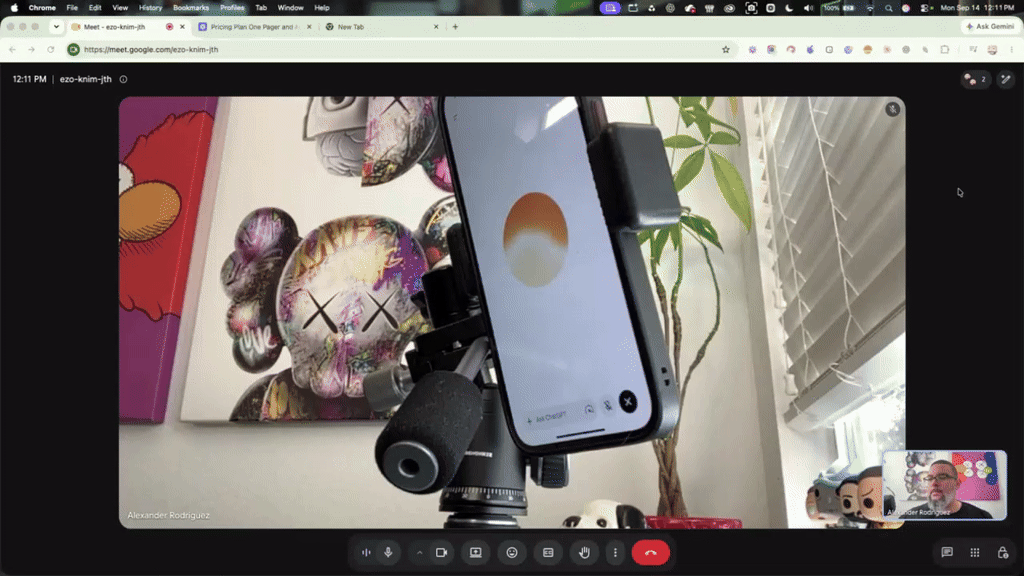This screenshot has height=576, width=1024.
Task: Leave the call with red hang-up button
Action: coord(650,552)
